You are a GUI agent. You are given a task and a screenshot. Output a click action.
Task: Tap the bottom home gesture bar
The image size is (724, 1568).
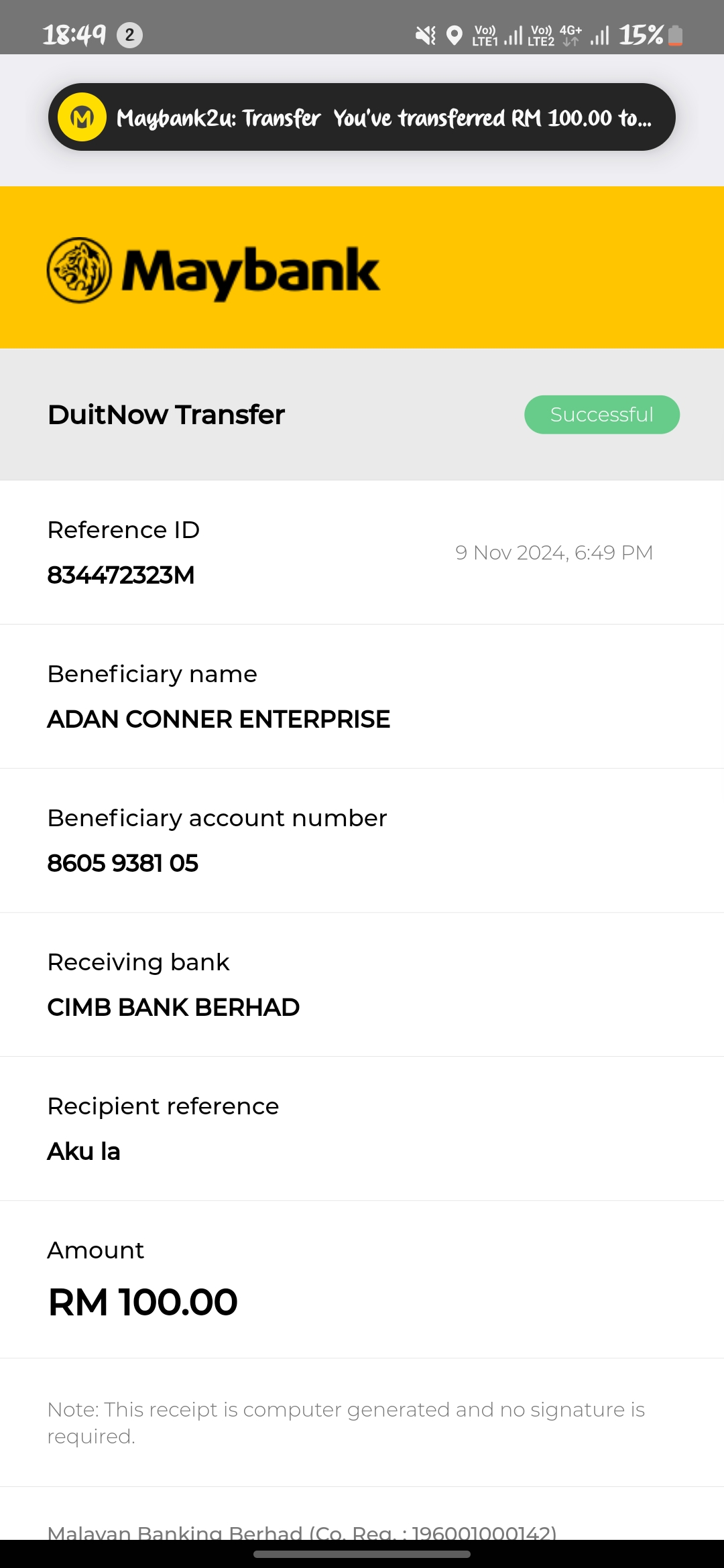(x=362, y=1554)
